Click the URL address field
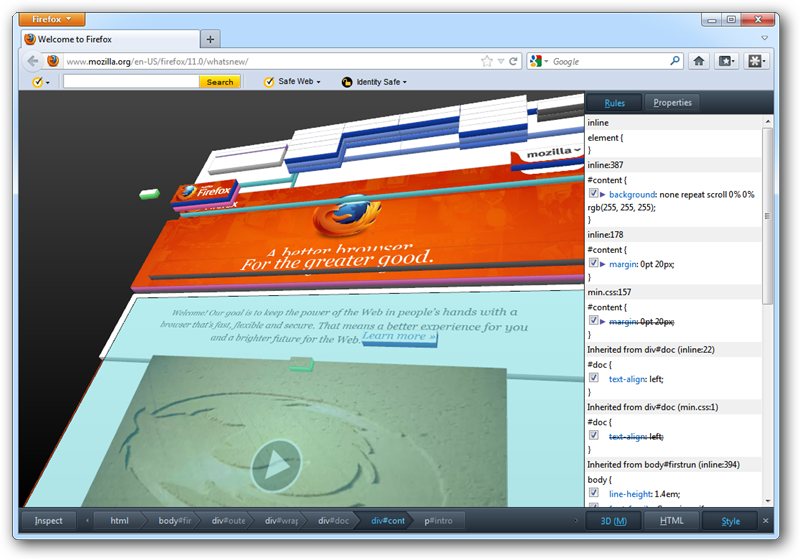This screenshot has width=800, height=560. click(x=271, y=61)
